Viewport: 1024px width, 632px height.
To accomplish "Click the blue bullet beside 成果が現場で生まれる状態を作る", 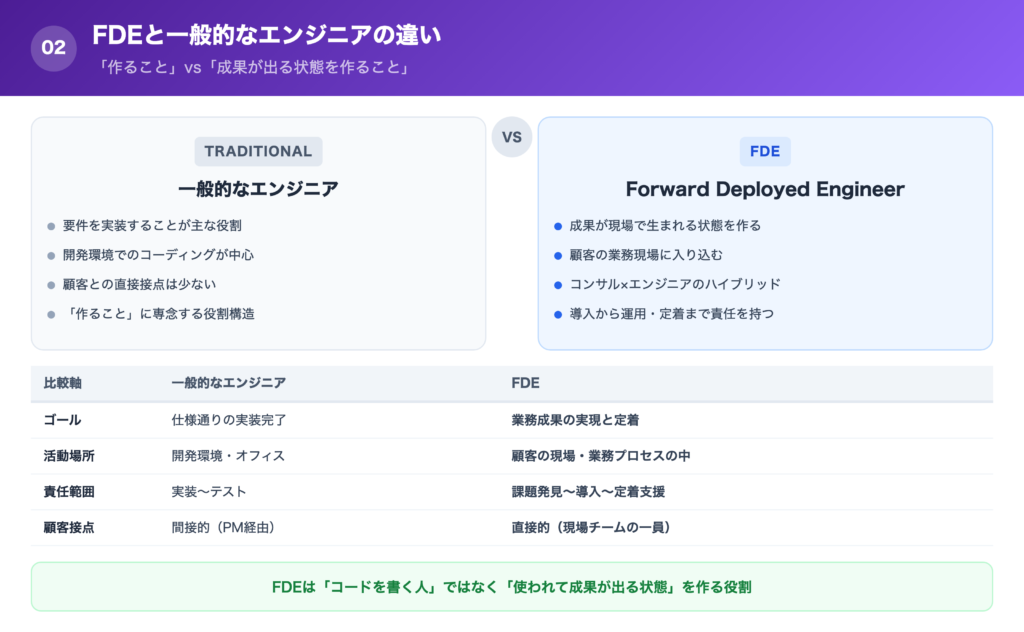I will tap(560, 226).
